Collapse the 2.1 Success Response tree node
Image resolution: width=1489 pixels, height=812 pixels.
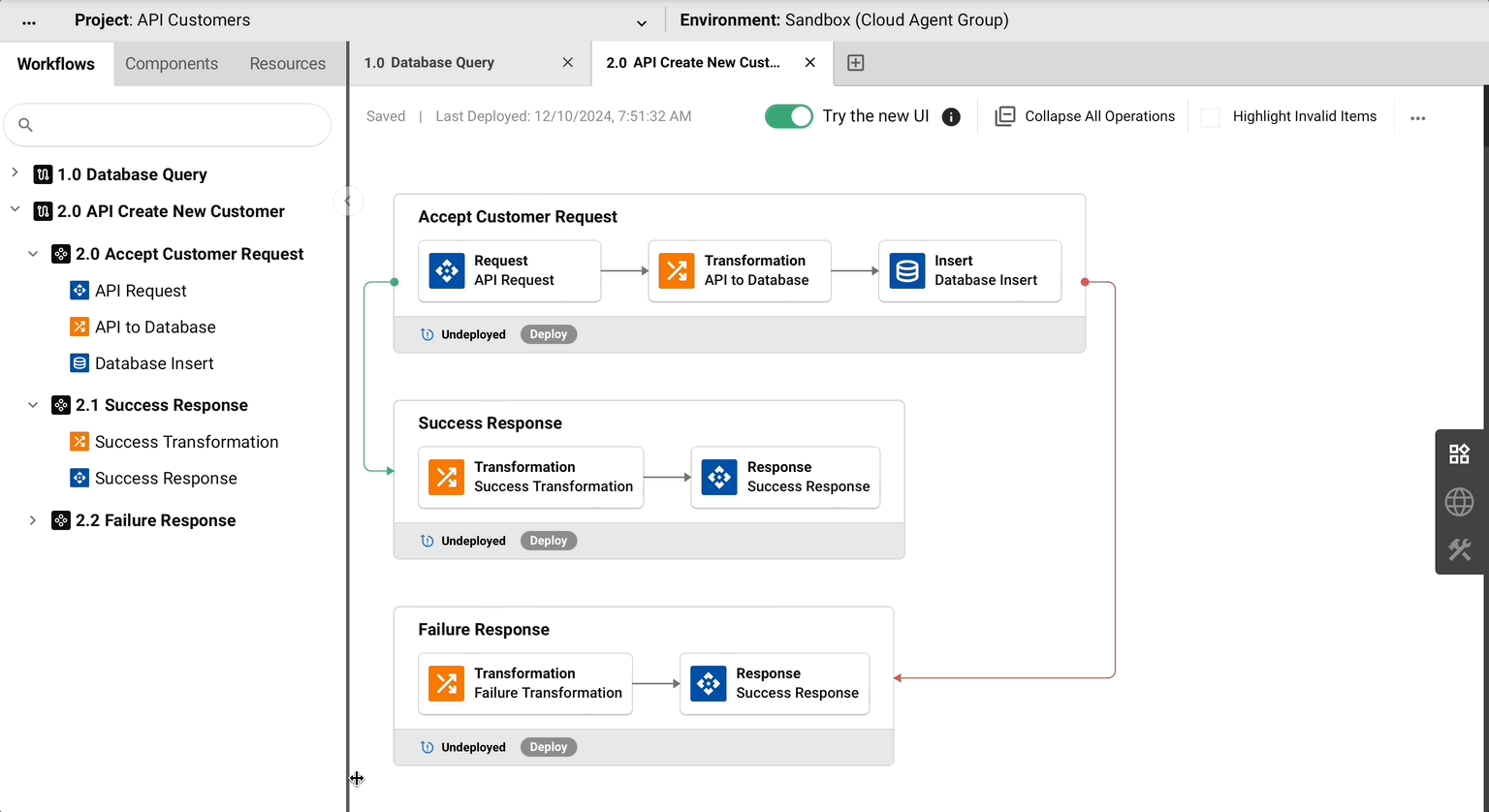(x=33, y=405)
